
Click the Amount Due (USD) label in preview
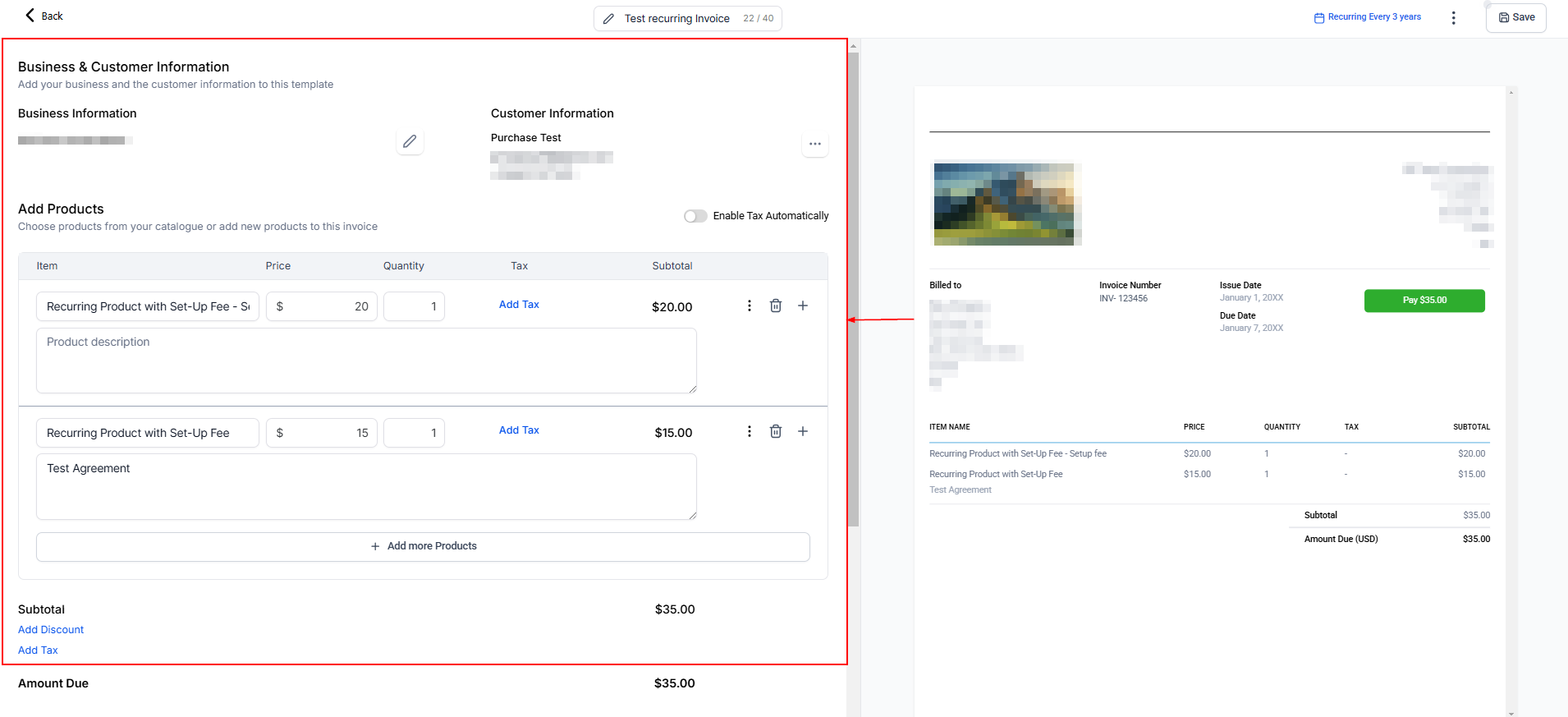(1341, 540)
